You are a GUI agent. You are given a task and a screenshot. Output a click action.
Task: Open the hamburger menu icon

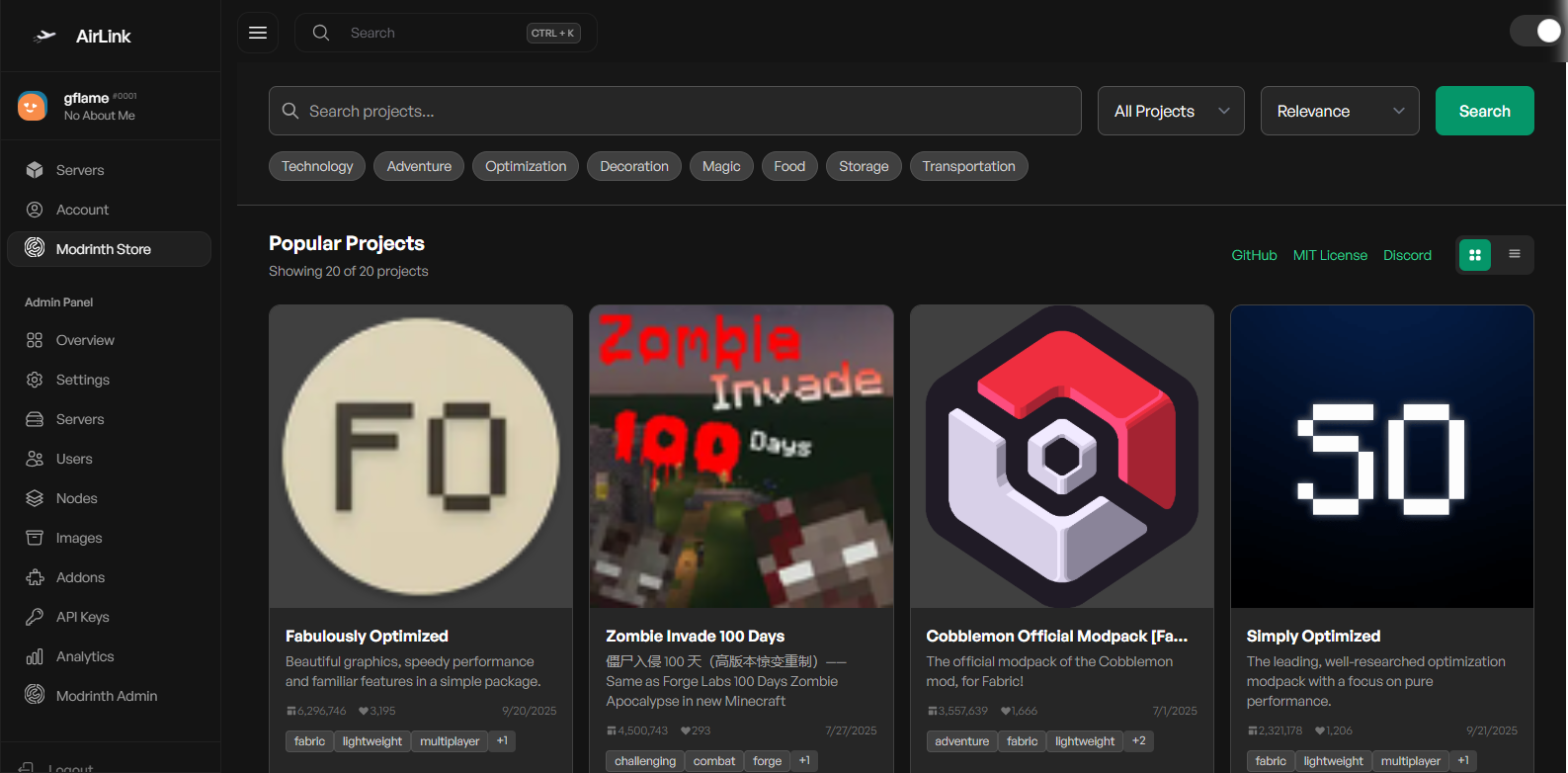click(258, 33)
